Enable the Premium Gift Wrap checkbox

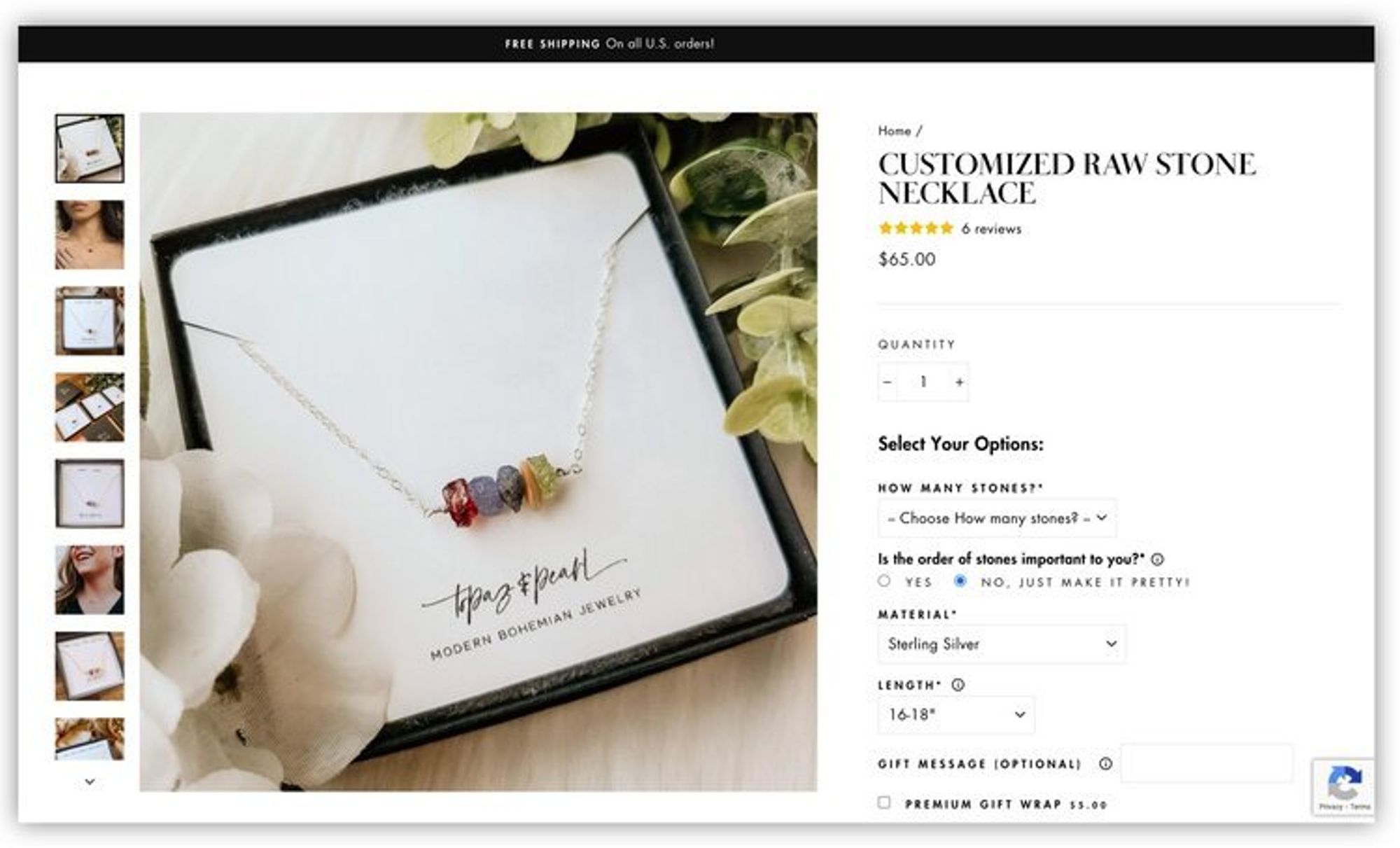(x=885, y=802)
